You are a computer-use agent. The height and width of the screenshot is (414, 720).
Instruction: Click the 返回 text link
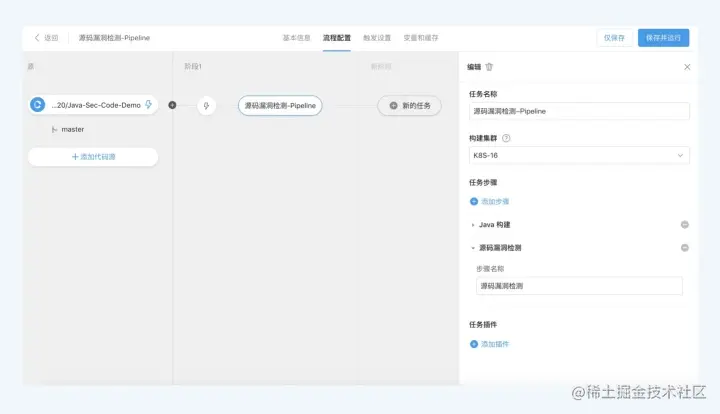(51, 38)
